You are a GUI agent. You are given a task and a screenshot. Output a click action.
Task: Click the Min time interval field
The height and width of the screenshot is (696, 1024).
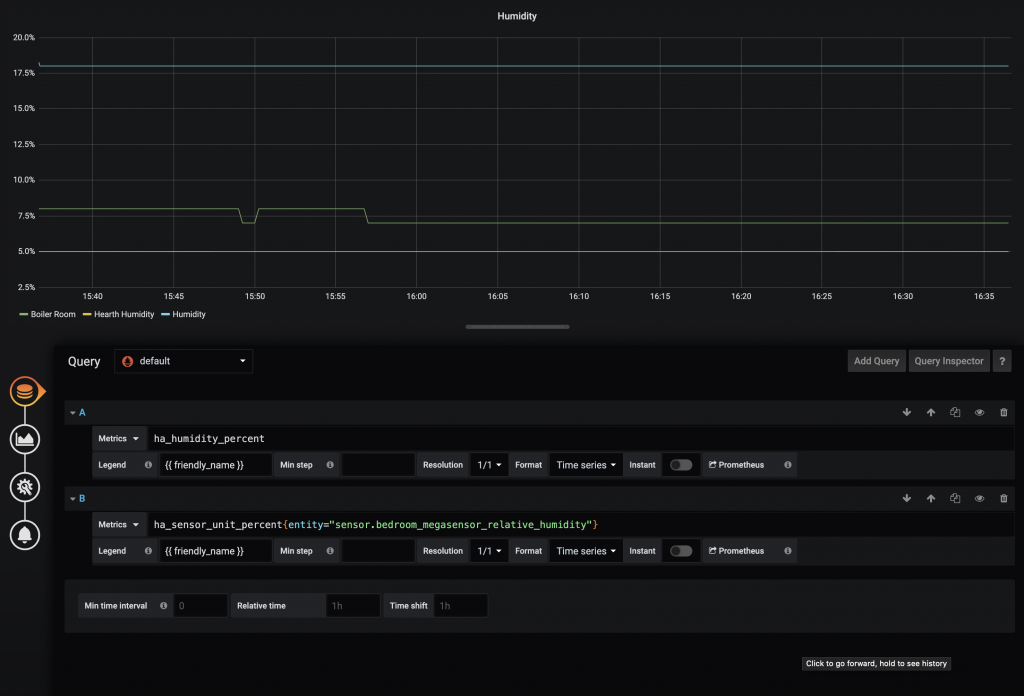(200, 606)
